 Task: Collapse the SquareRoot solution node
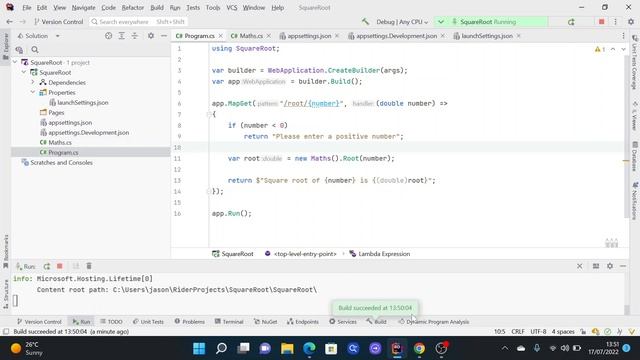[16, 62]
